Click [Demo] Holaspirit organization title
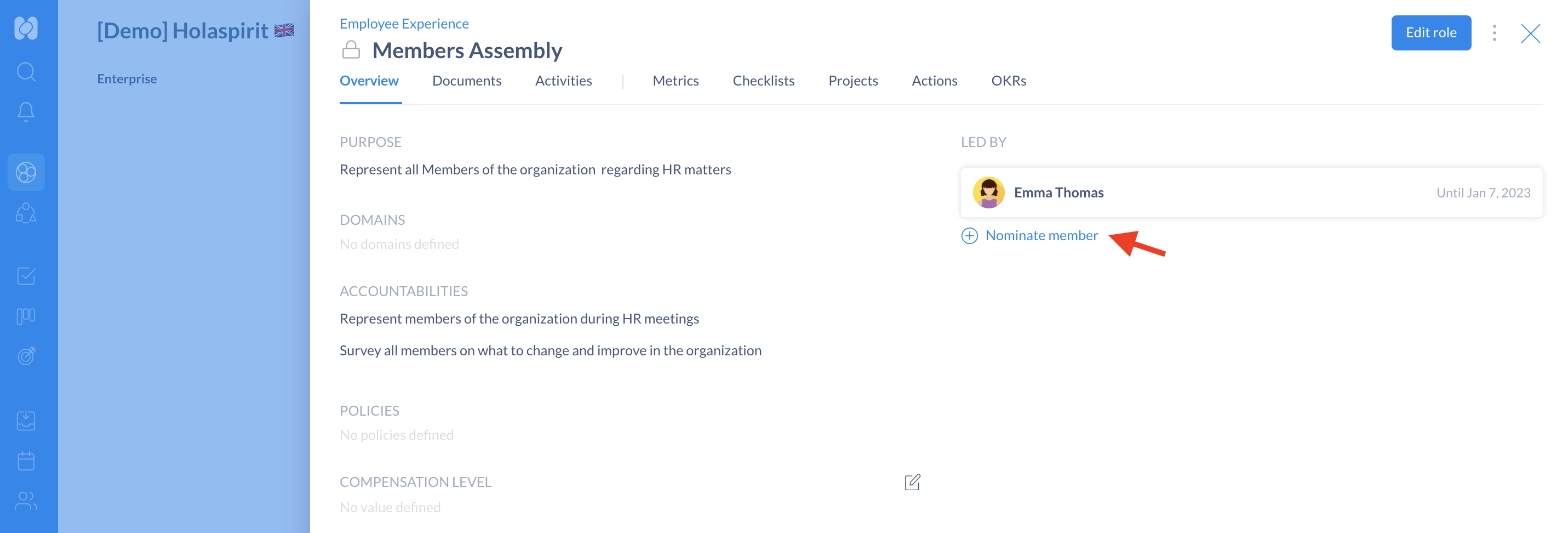 click(182, 31)
